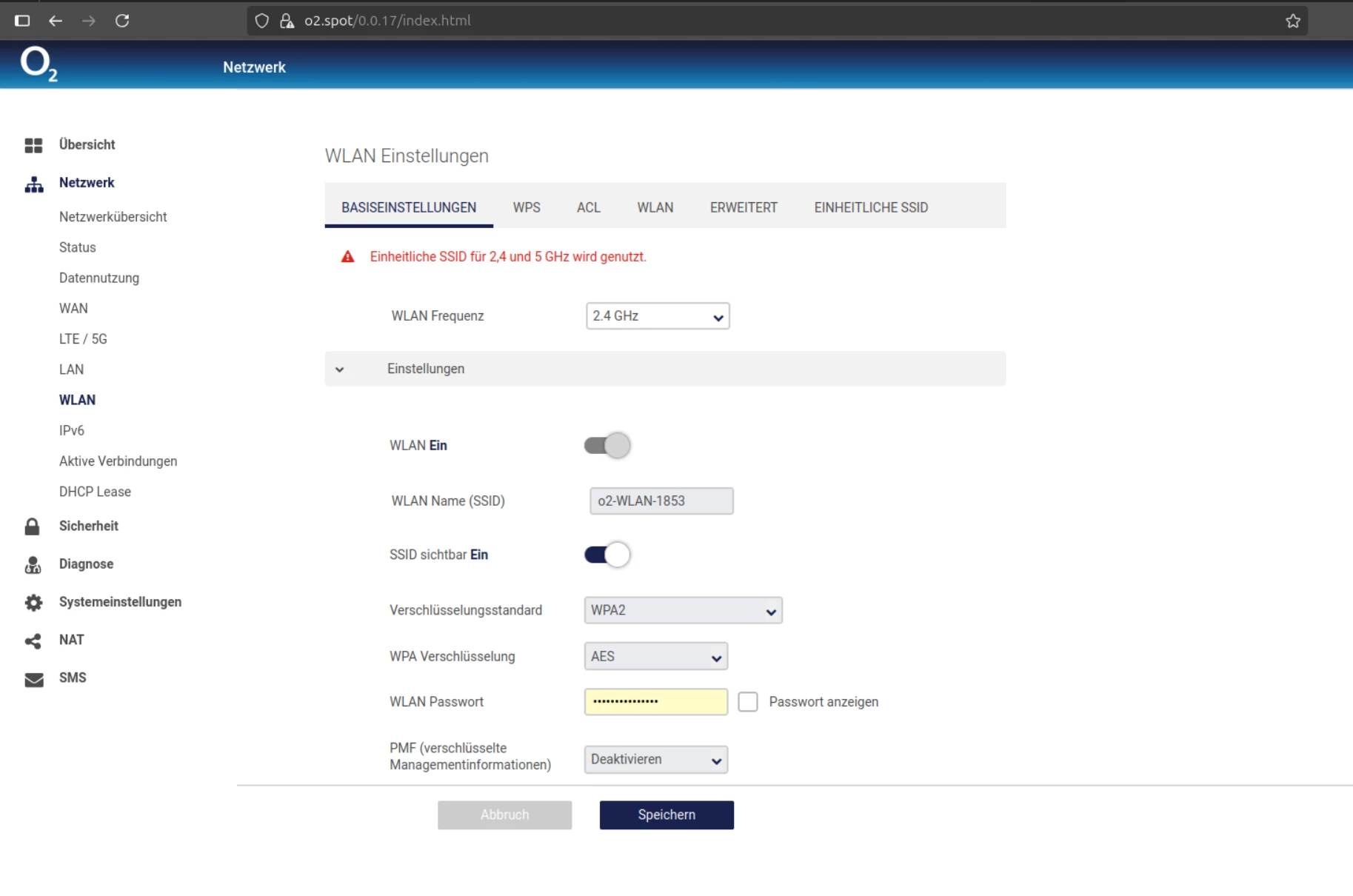Screen dimensions: 1353x896
Task: Toggle the SSID sichtbar switch
Action: pos(607,555)
